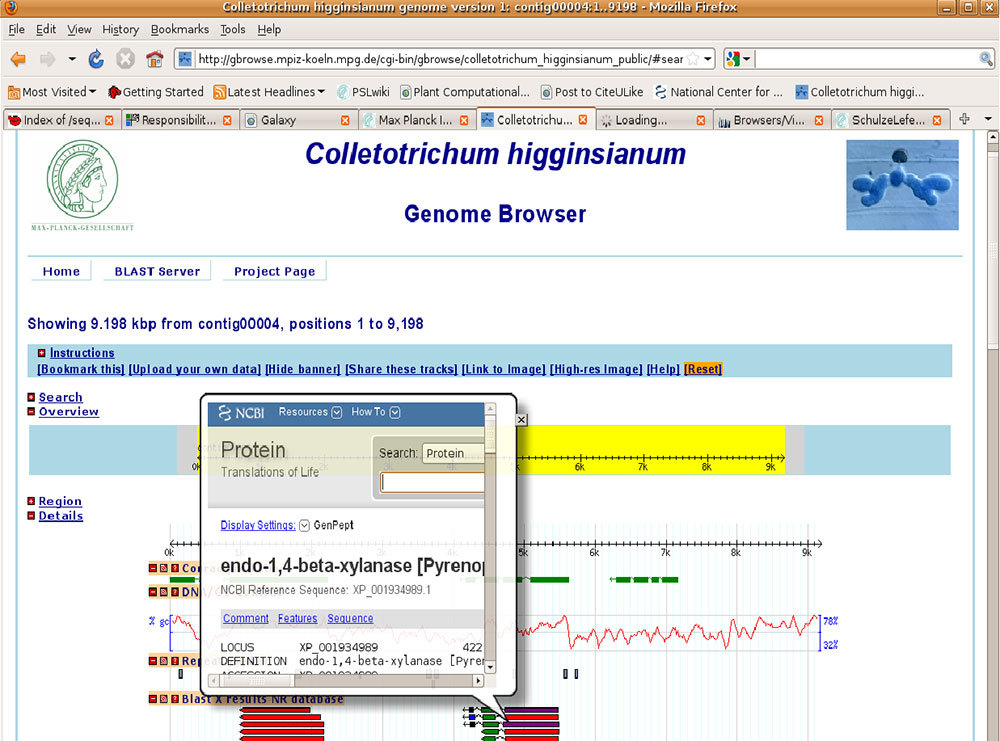Collapse the Re track with minus icon
This screenshot has height=741, width=1000.
(153, 661)
